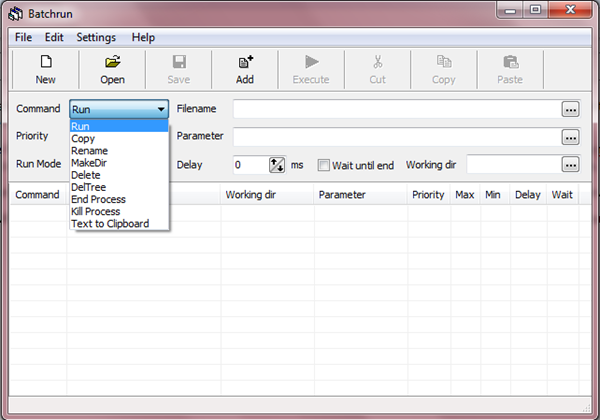Browse for Parameter with ellipsis button
This screenshot has height=420, width=600.
pyautogui.click(x=571, y=137)
